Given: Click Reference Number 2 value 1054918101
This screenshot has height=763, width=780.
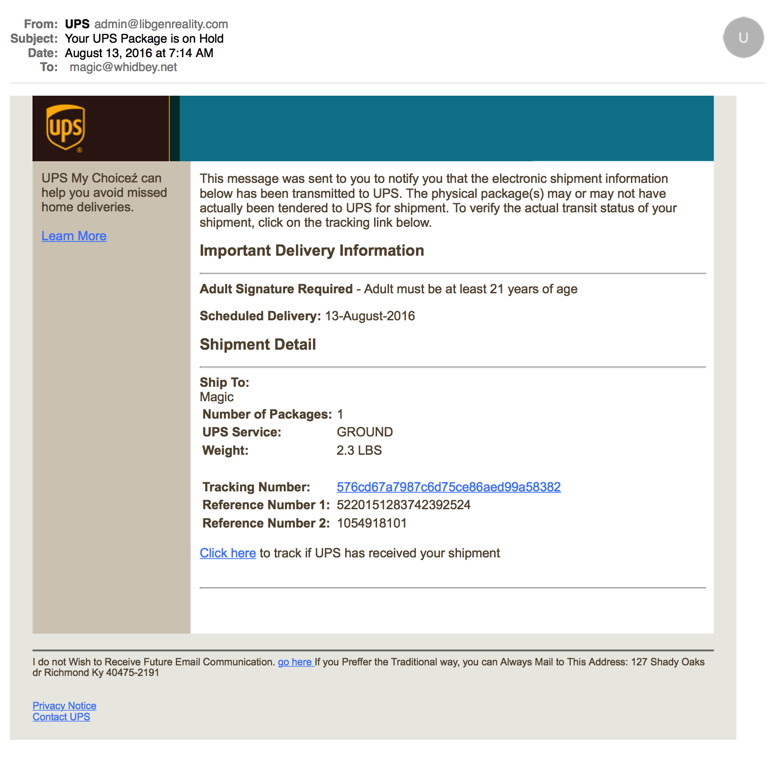Looking at the screenshot, I should point(372,523).
